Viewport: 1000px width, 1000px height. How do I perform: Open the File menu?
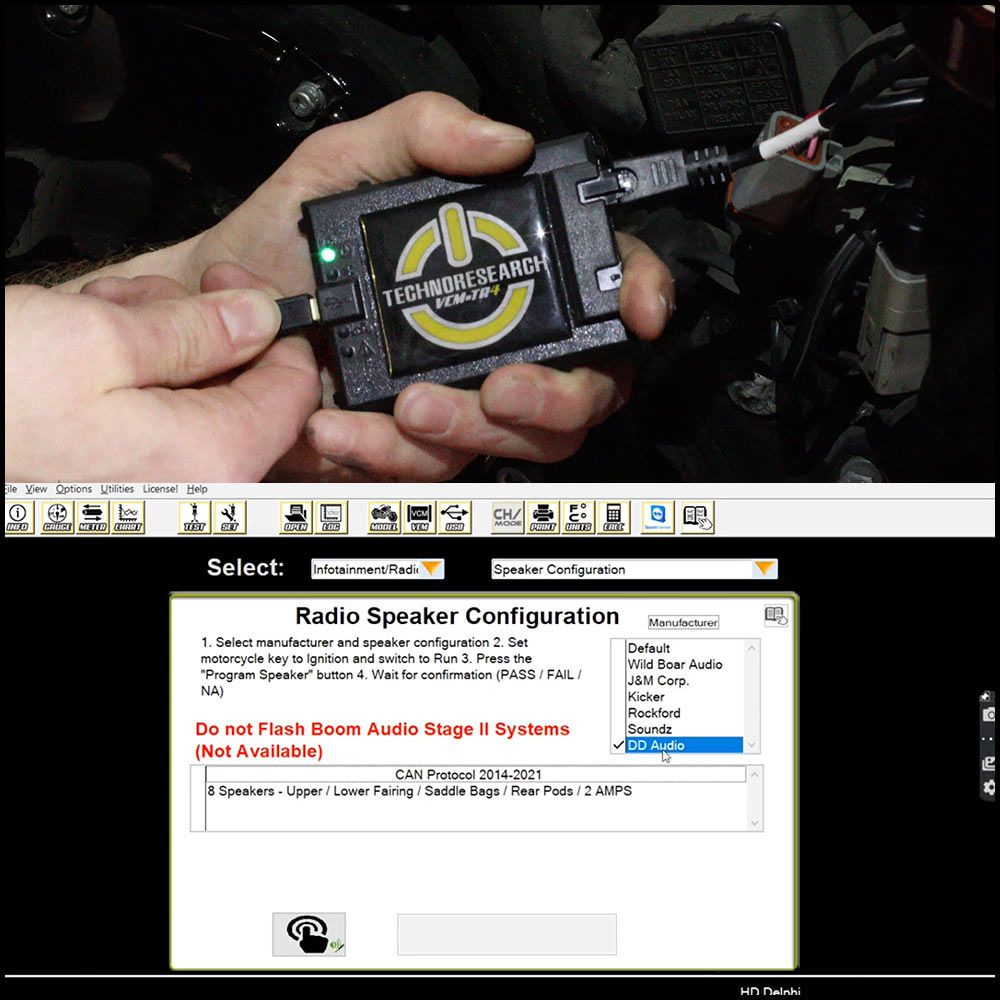(x=10, y=489)
